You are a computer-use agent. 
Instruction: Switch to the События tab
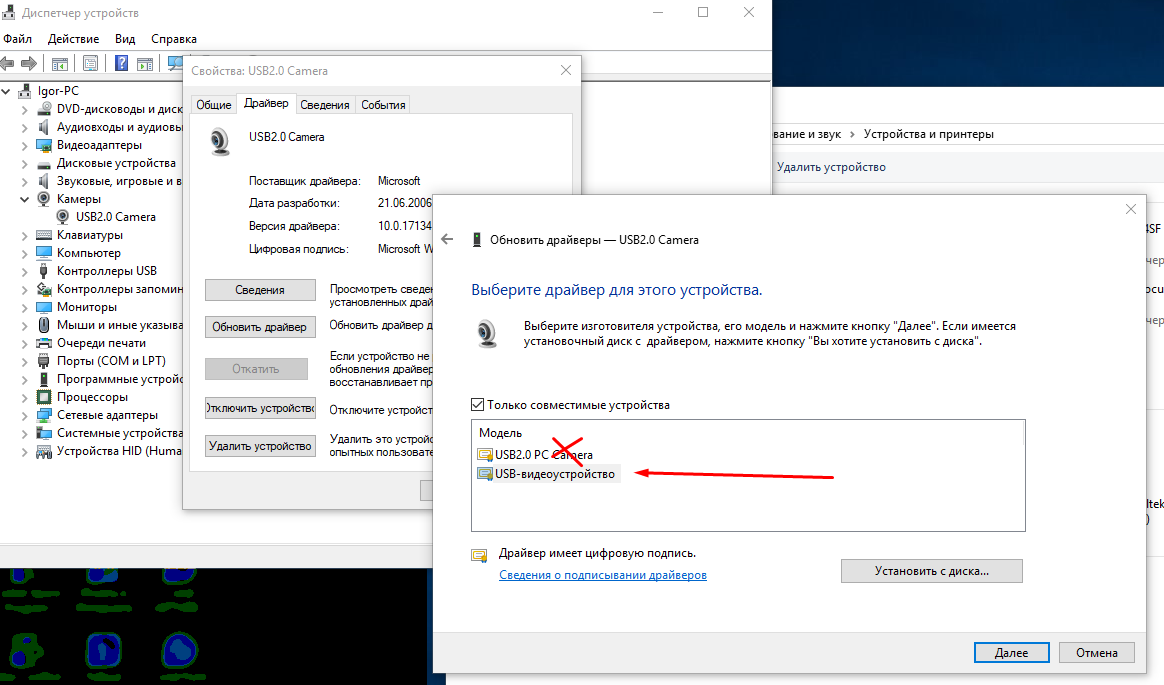[x=383, y=105]
